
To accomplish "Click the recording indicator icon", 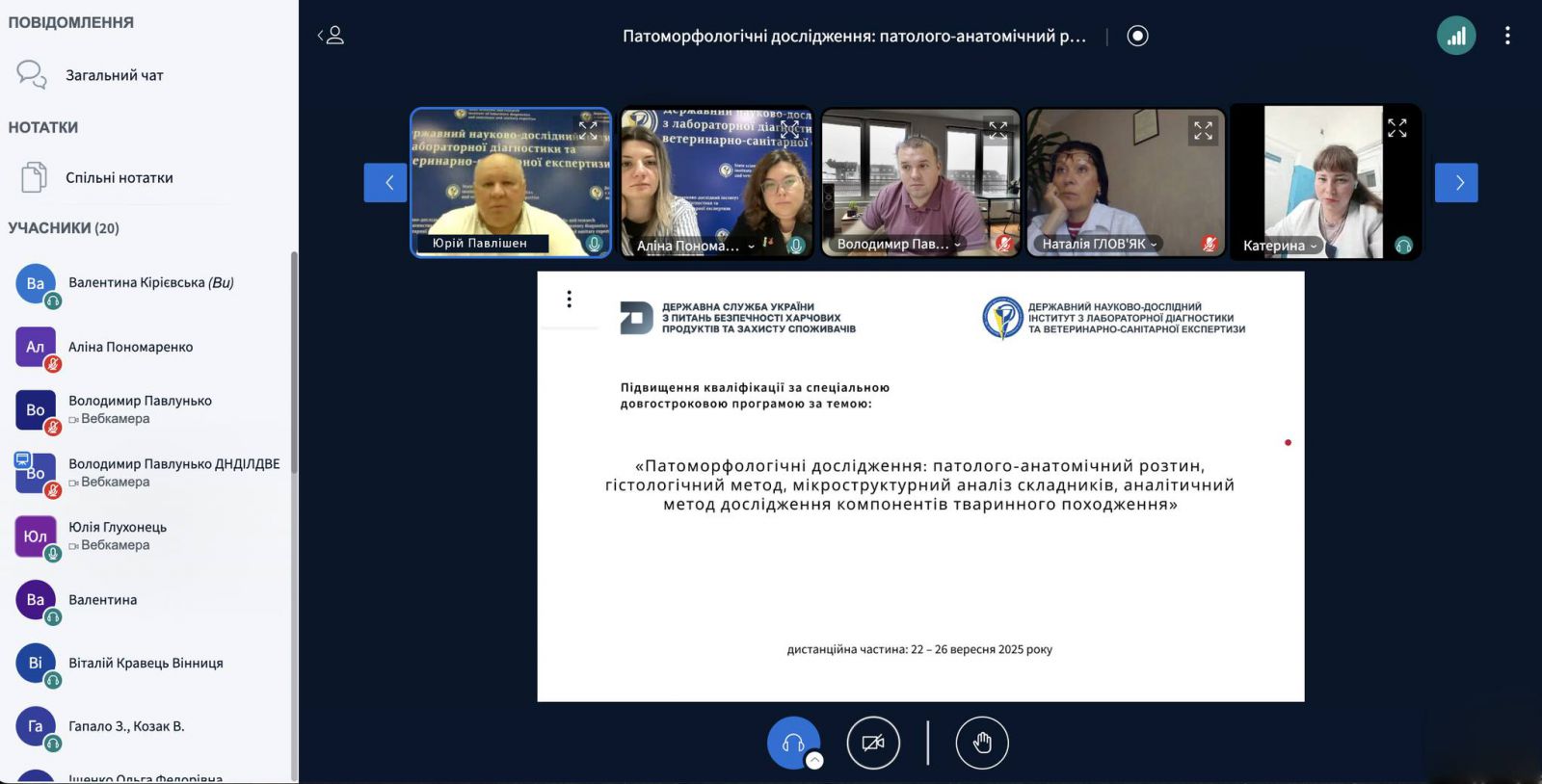I will click(x=1137, y=36).
